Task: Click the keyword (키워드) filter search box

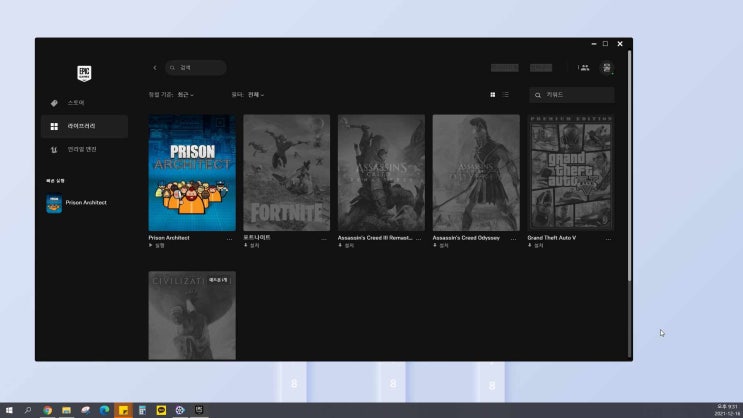Action: (575, 95)
